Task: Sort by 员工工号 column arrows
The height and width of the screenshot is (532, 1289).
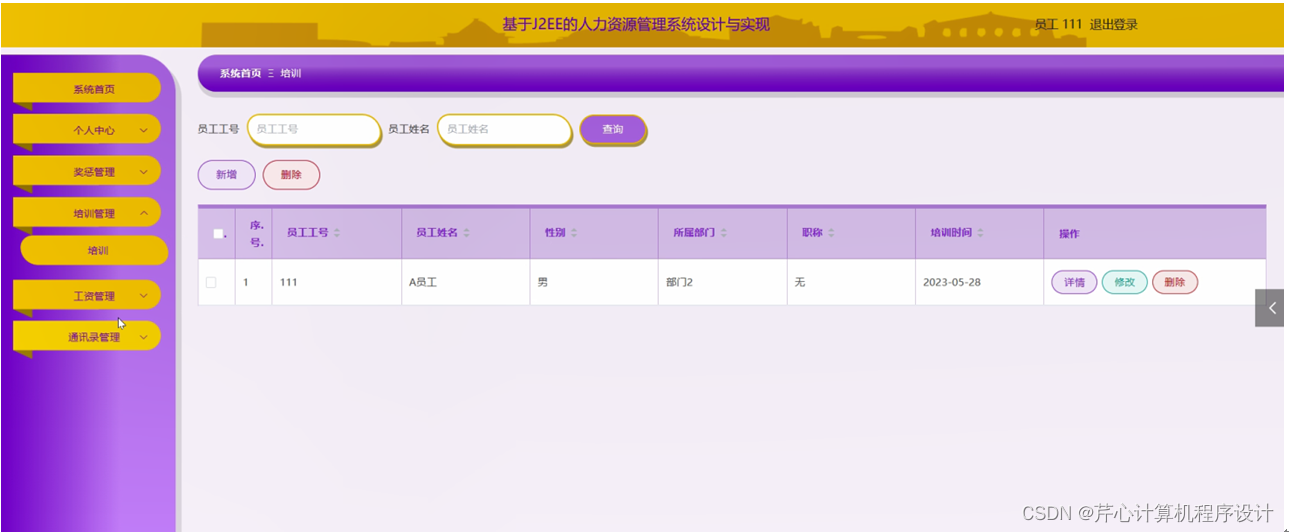Action: [337, 233]
